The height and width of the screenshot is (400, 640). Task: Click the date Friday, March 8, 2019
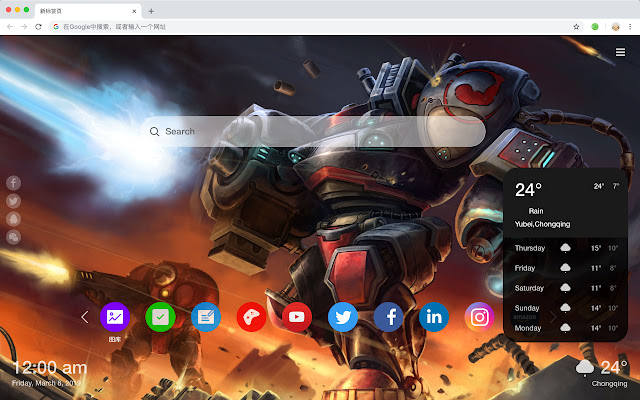click(x=46, y=383)
